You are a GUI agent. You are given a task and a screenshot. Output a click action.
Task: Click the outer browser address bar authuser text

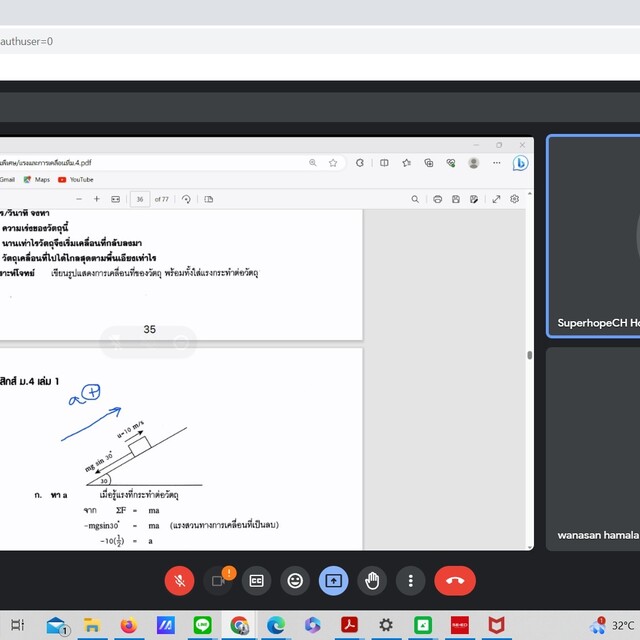pos(27,41)
